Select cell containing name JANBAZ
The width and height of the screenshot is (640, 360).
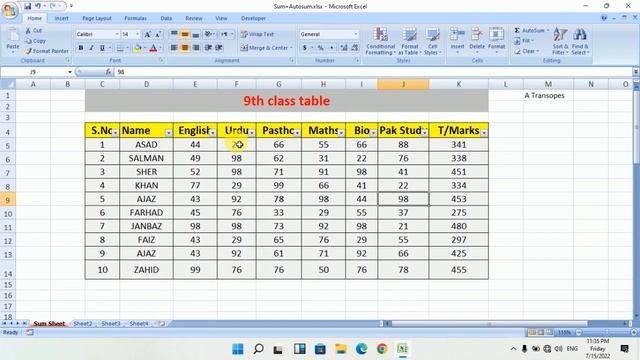coord(146,226)
